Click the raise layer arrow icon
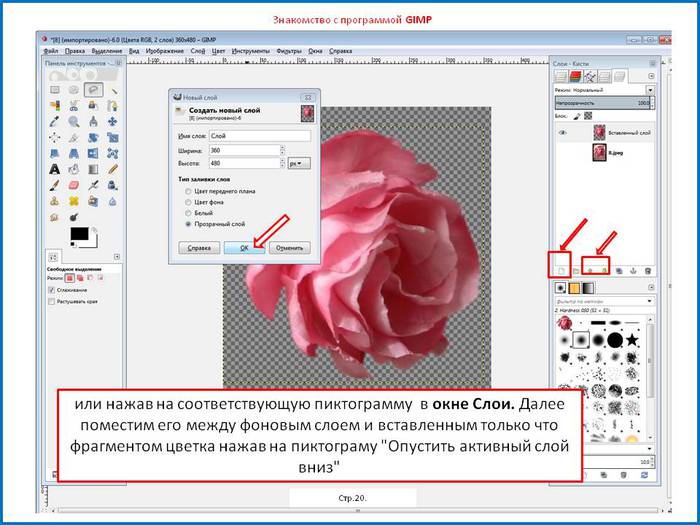 click(590, 271)
